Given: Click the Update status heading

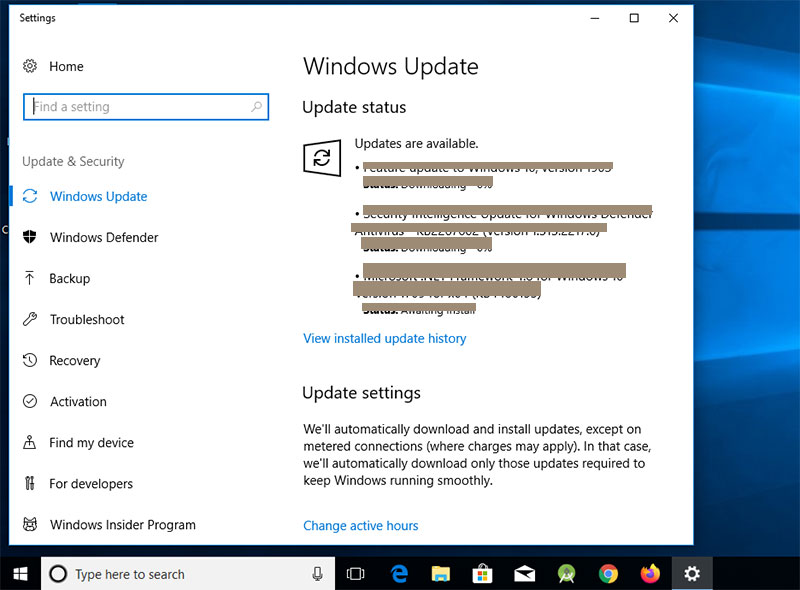Looking at the screenshot, I should (354, 107).
